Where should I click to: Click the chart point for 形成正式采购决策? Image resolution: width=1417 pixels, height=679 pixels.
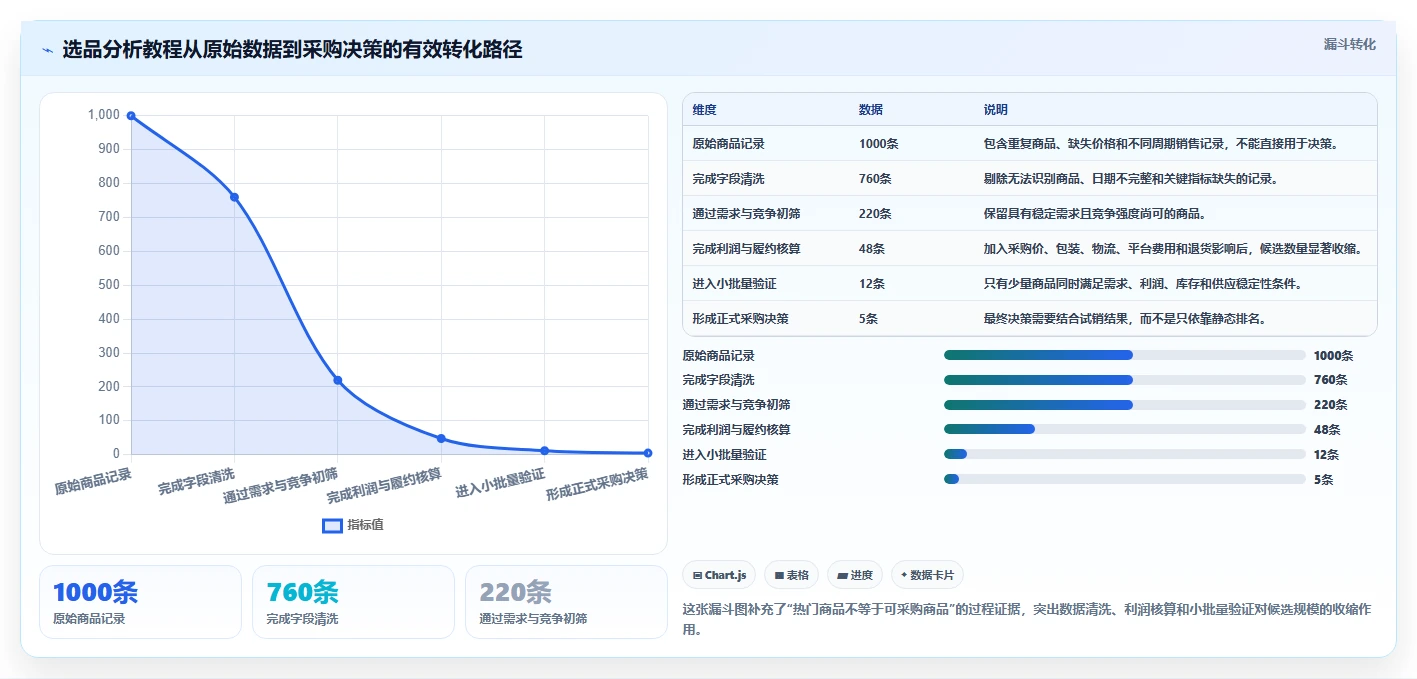pos(648,453)
